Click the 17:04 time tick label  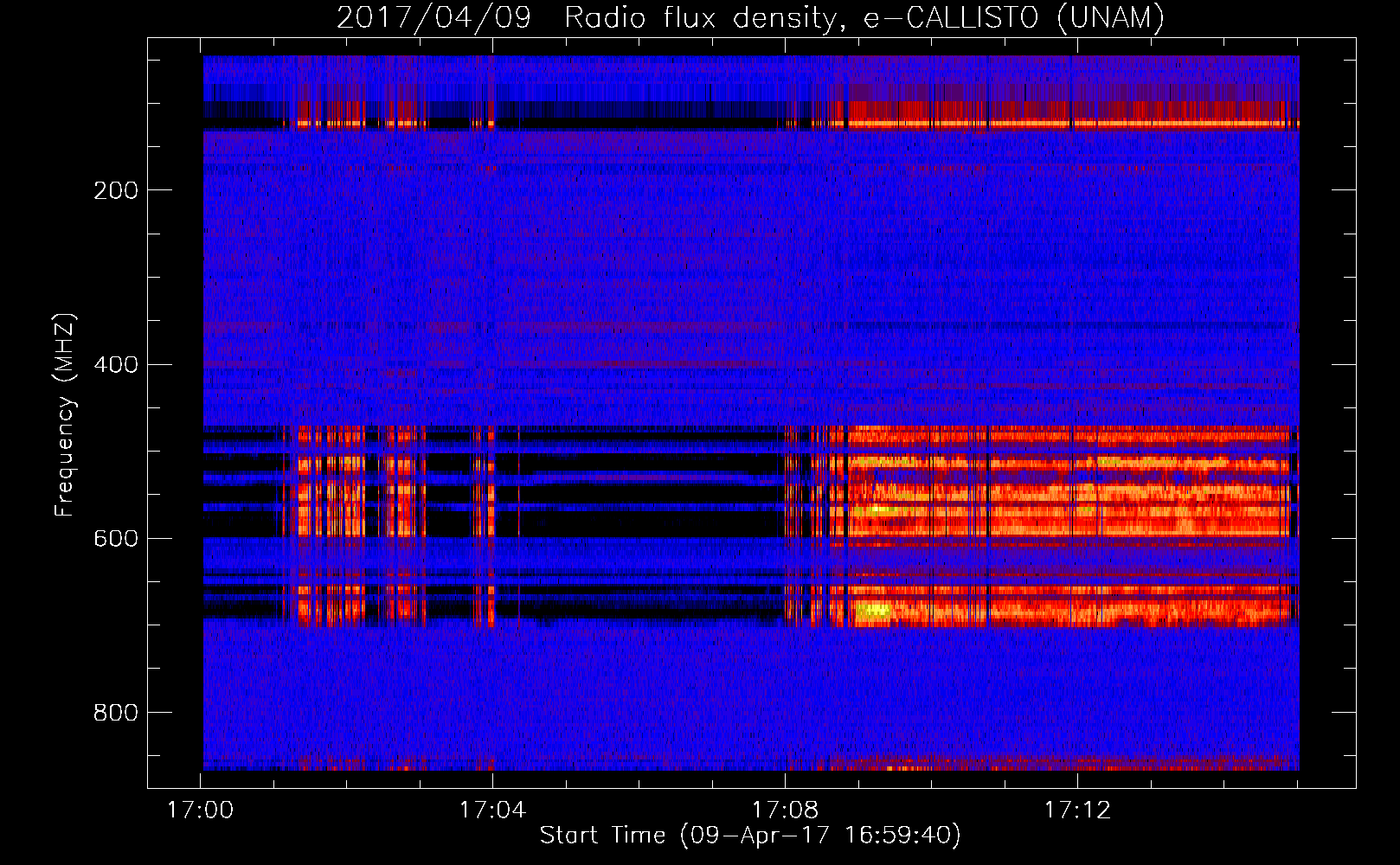(x=492, y=811)
